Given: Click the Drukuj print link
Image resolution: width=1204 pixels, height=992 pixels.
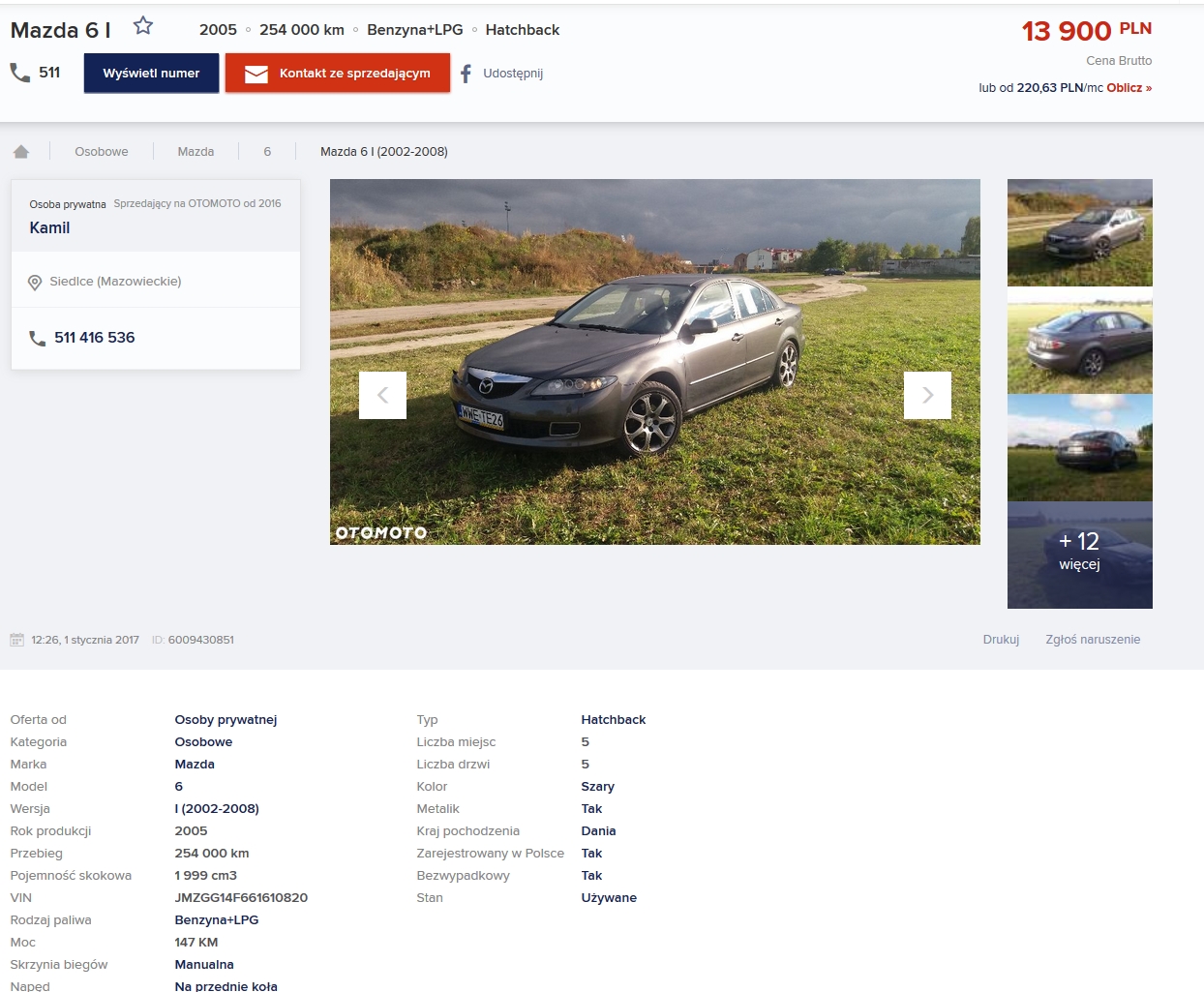Looking at the screenshot, I should (1001, 640).
